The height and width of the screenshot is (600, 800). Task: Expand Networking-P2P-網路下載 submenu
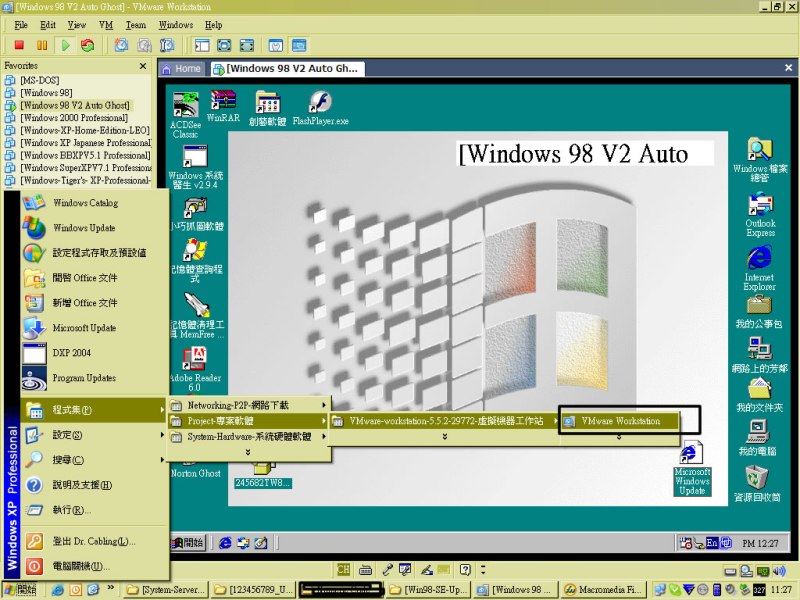point(249,405)
